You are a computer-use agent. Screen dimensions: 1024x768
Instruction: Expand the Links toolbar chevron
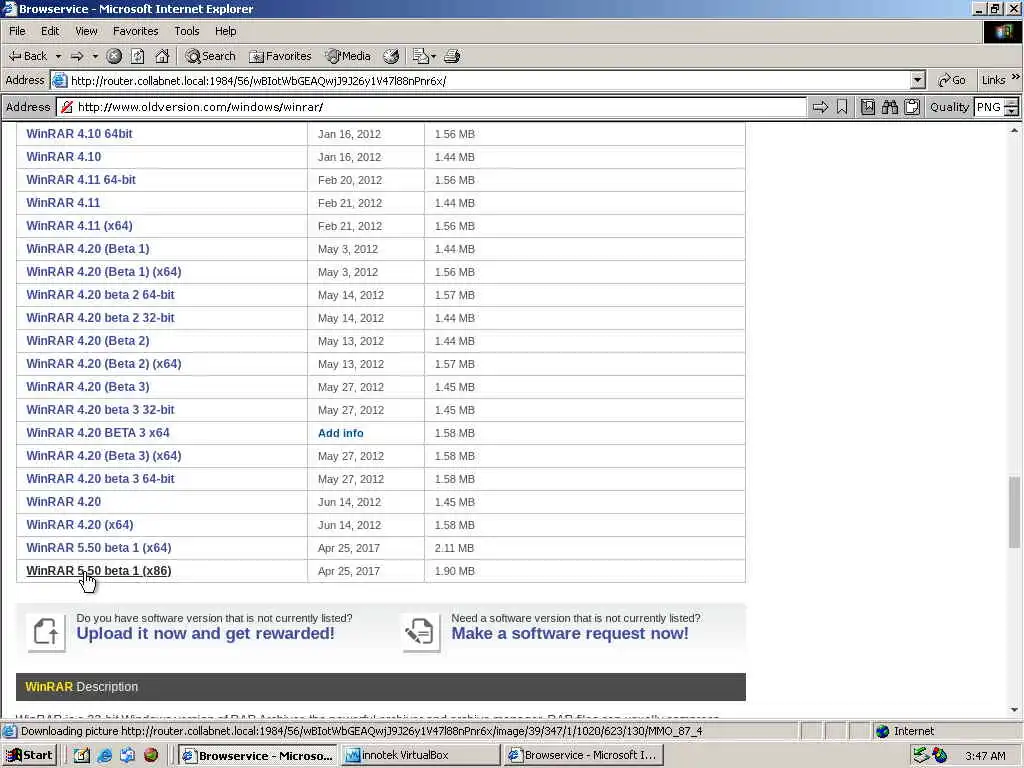point(1016,78)
